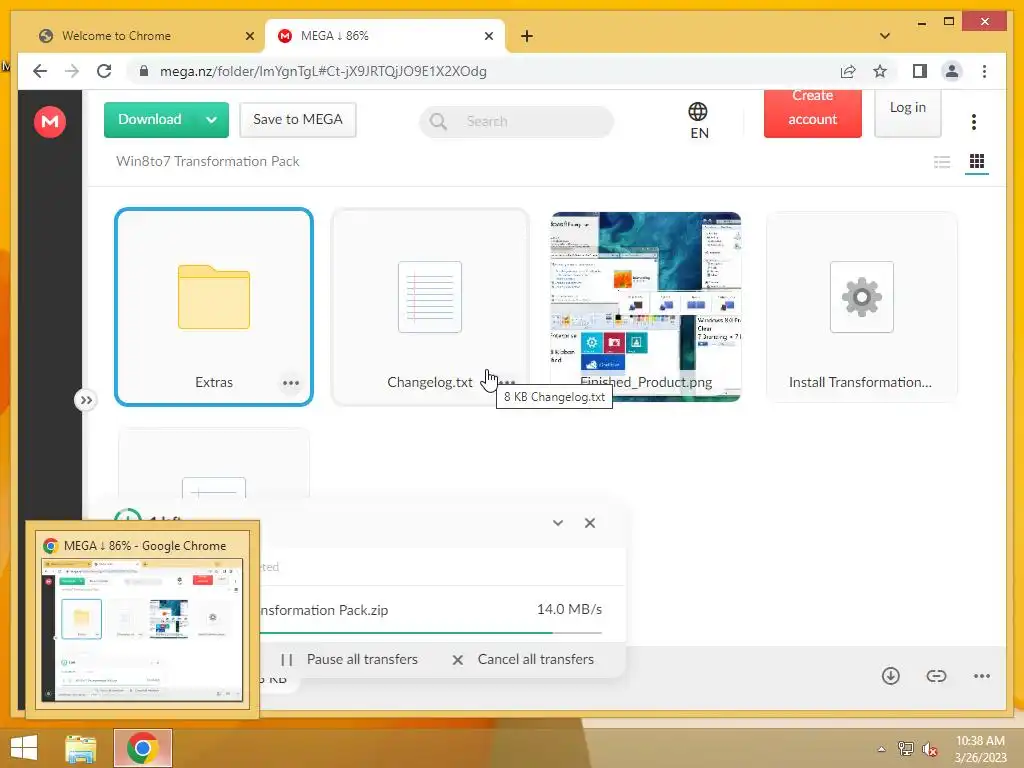Switch to the Welcome to Chrome tab
This screenshot has height=768, width=1024.
pos(144,36)
